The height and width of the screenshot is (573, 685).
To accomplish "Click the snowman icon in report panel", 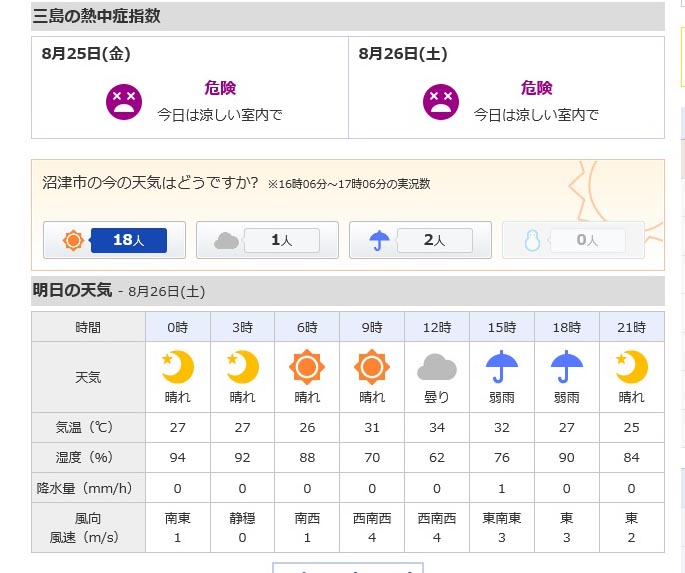I will point(532,240).
